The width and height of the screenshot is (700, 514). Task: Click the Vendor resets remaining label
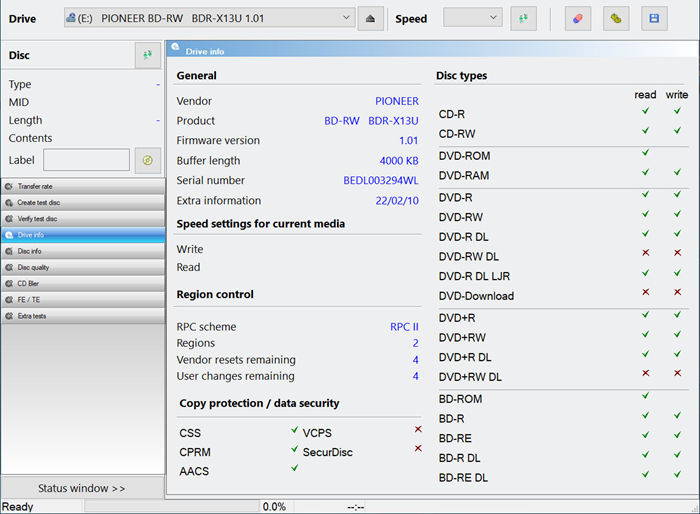point(236,360)
